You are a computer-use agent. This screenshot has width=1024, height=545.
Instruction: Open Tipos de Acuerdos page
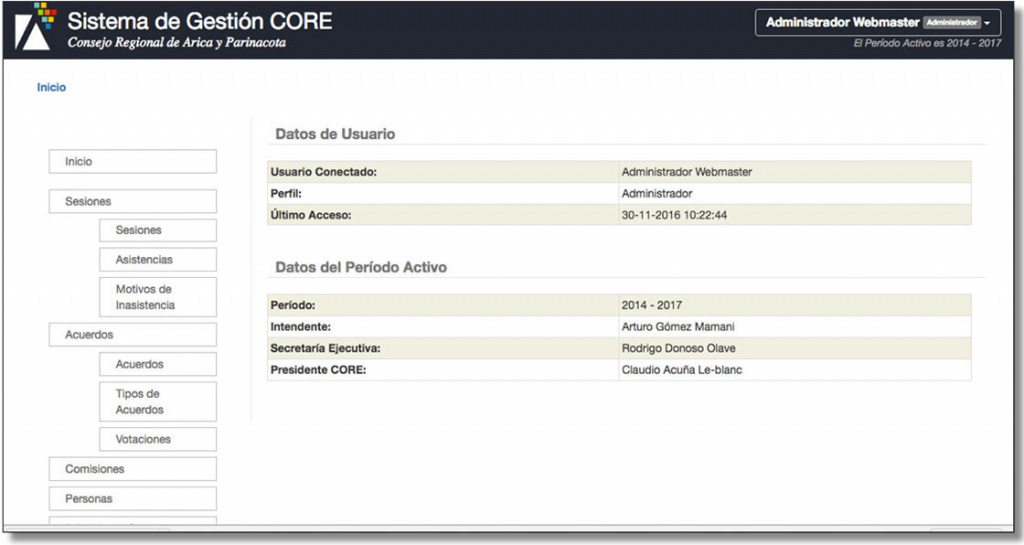point(158,402)
